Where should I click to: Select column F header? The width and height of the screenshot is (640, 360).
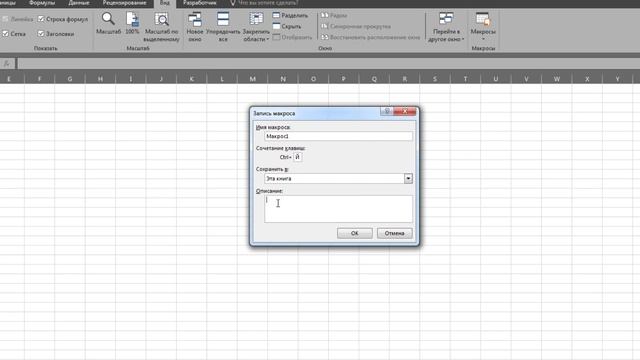tap(40, 79)
